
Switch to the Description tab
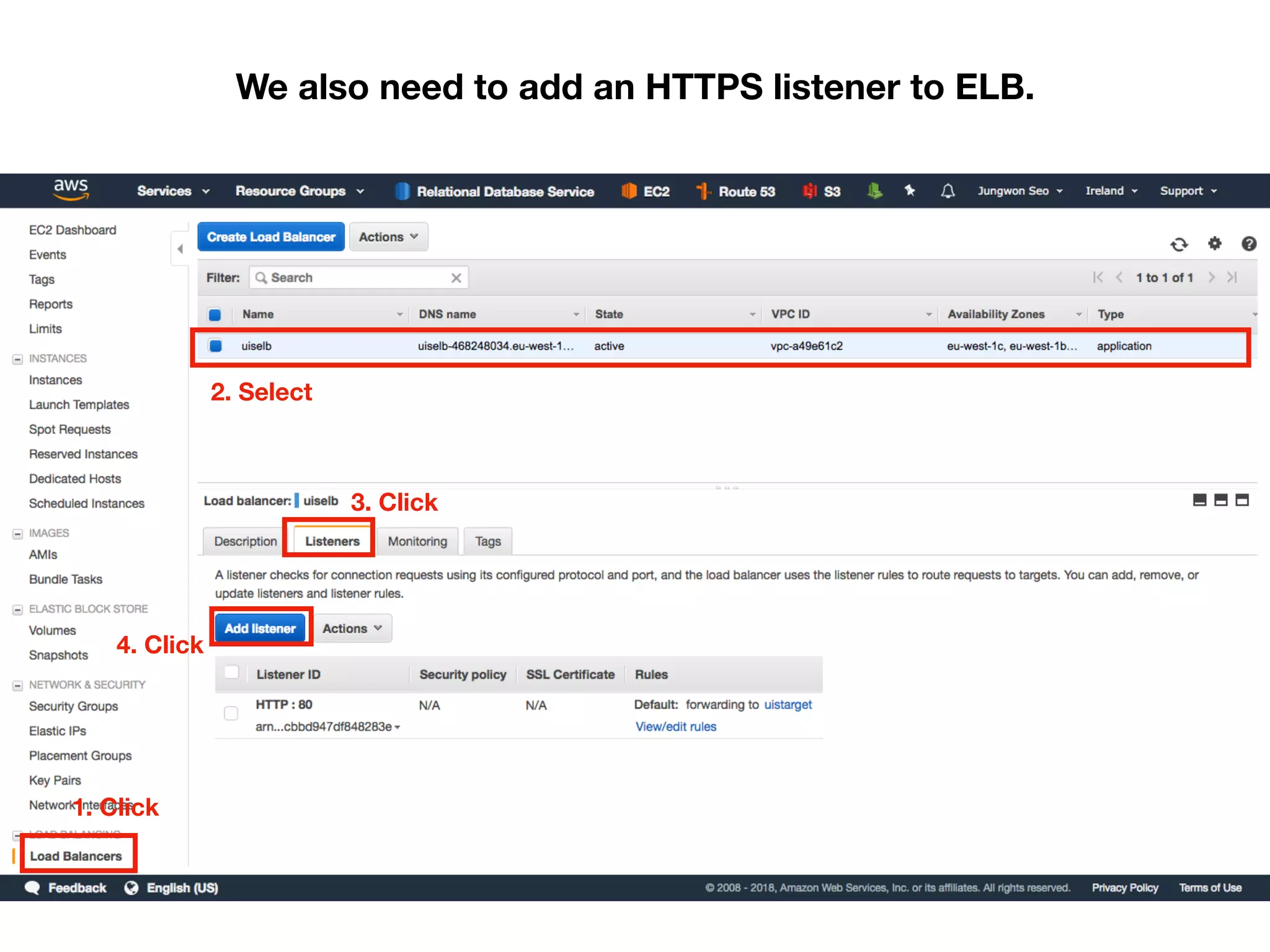[246, 541]
